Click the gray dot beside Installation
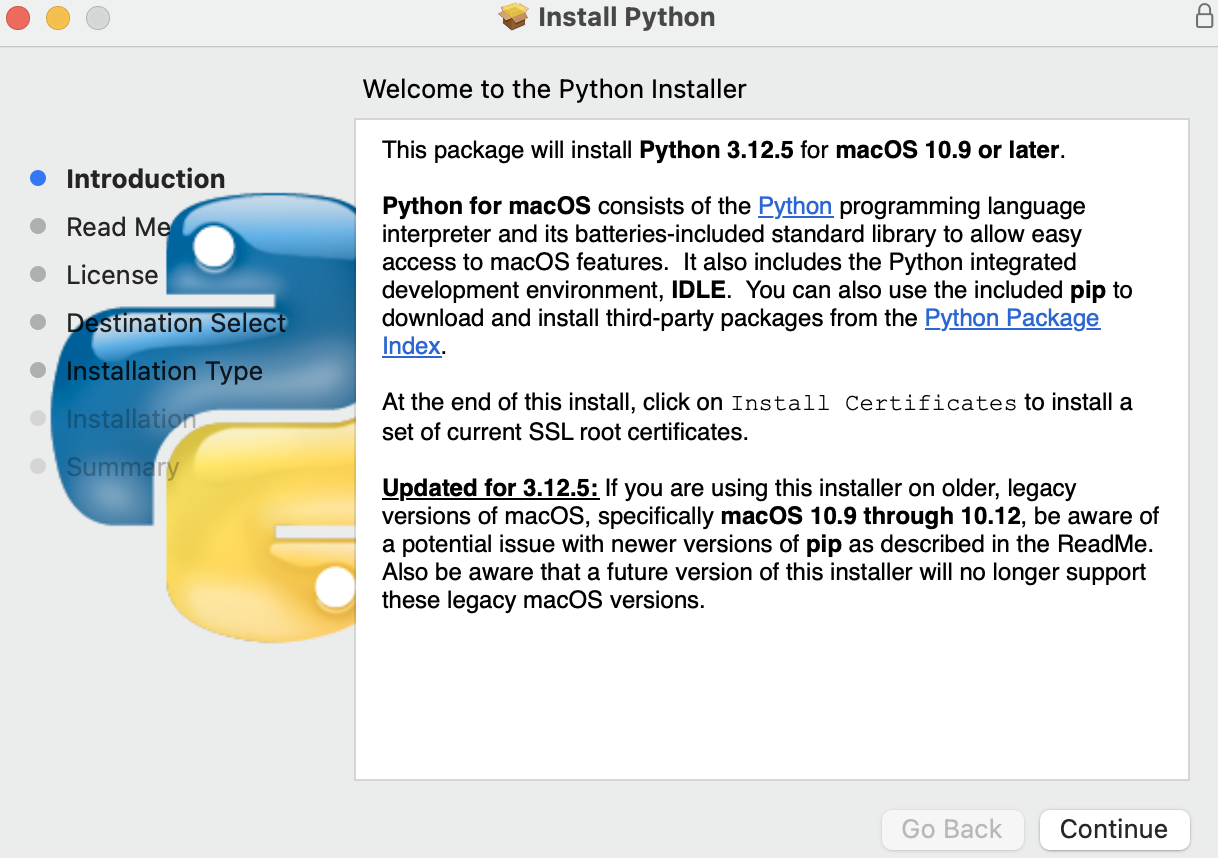Viewport: 1218px width, 858px height. coord(38,418)
